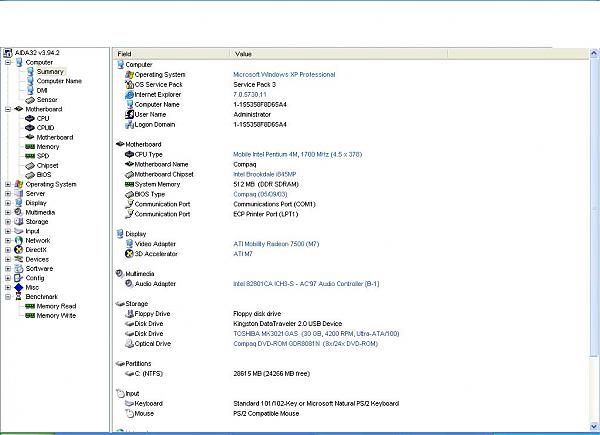This screenshot has height=435, width=600.
Task: Click the CPUID icon in the tree
Action: tap(30, 128)
